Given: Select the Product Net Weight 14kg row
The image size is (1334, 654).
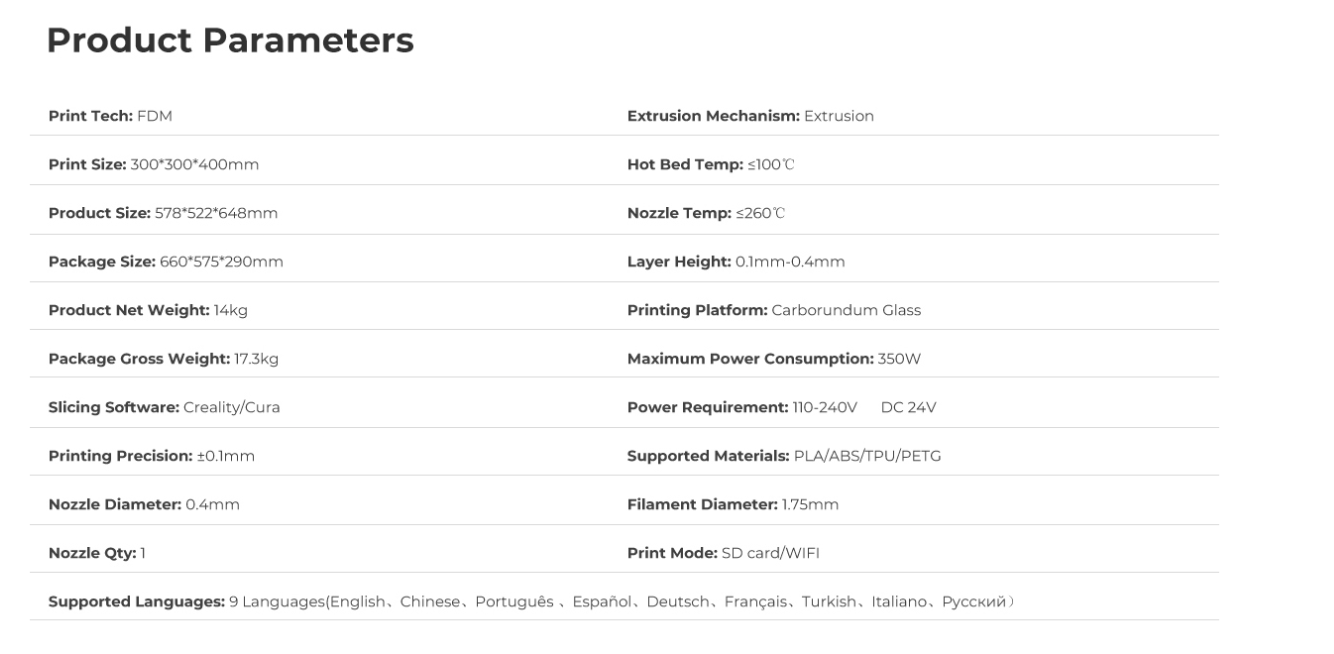Looking at the screenshot, I should point(148,310).
